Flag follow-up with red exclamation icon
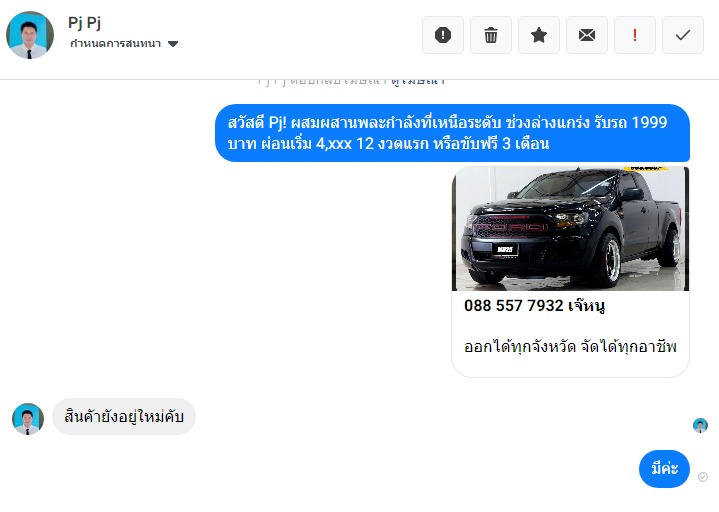Image resolution: width=719 pixels, height=512 pixels. click(x=635, y=35)
